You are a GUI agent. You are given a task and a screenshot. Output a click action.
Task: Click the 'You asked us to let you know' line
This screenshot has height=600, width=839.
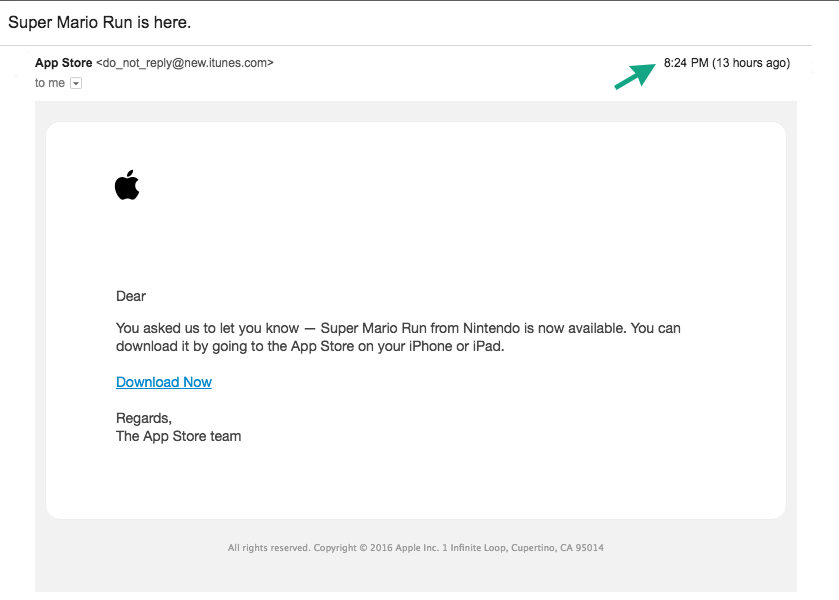point(398,328)
